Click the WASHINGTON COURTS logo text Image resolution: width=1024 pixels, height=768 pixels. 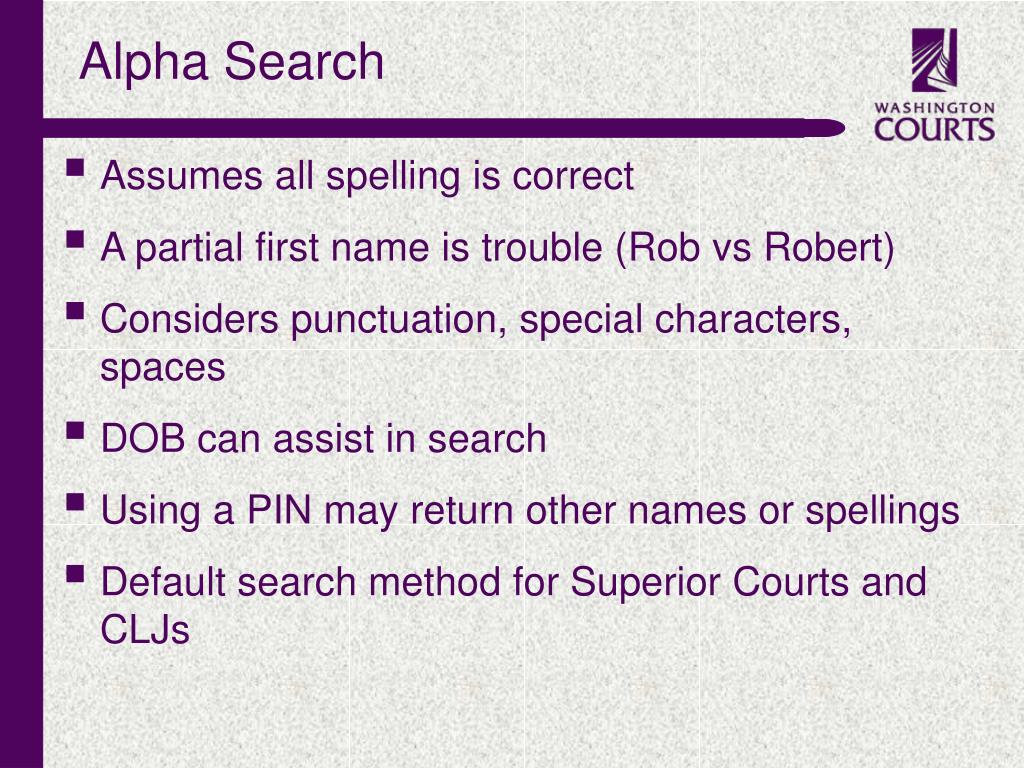click(934, 122)
